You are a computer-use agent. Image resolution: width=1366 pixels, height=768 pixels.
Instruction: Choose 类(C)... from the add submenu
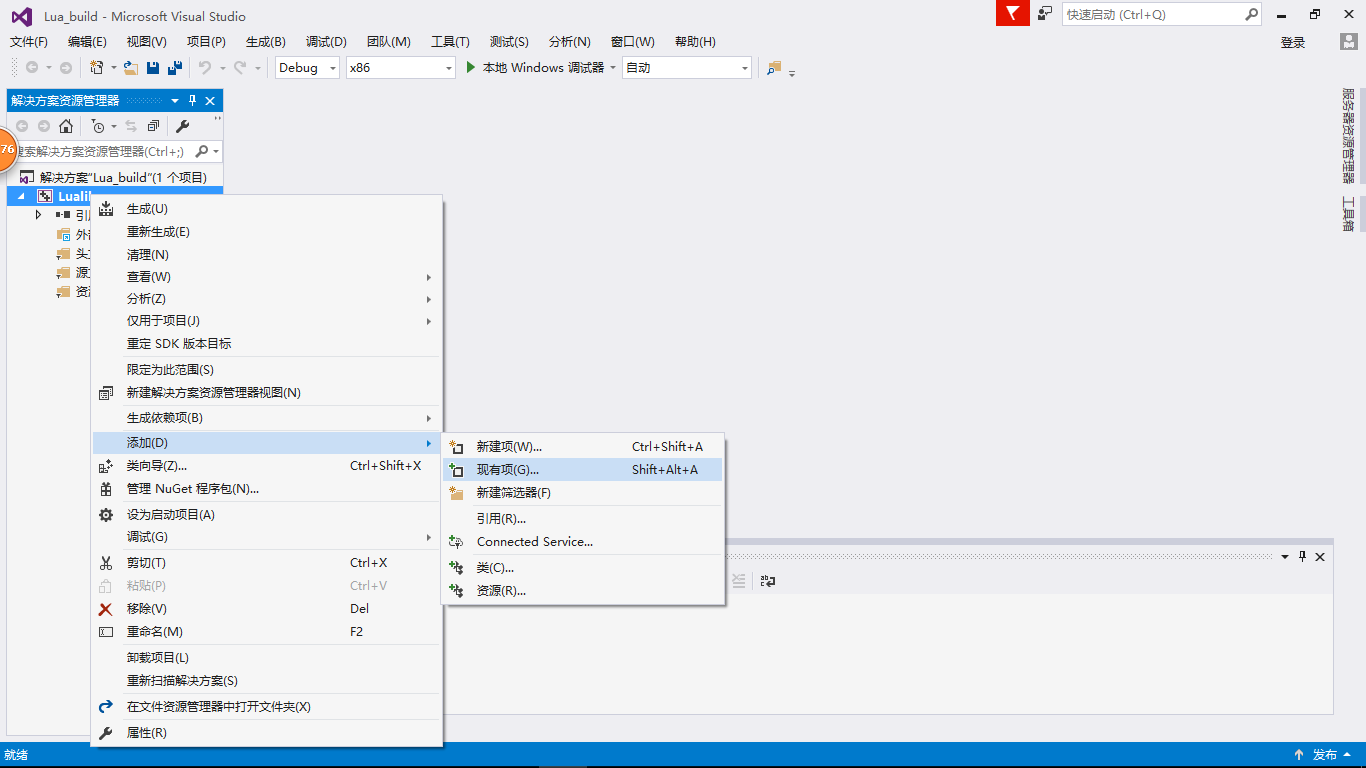pos(582,568)
